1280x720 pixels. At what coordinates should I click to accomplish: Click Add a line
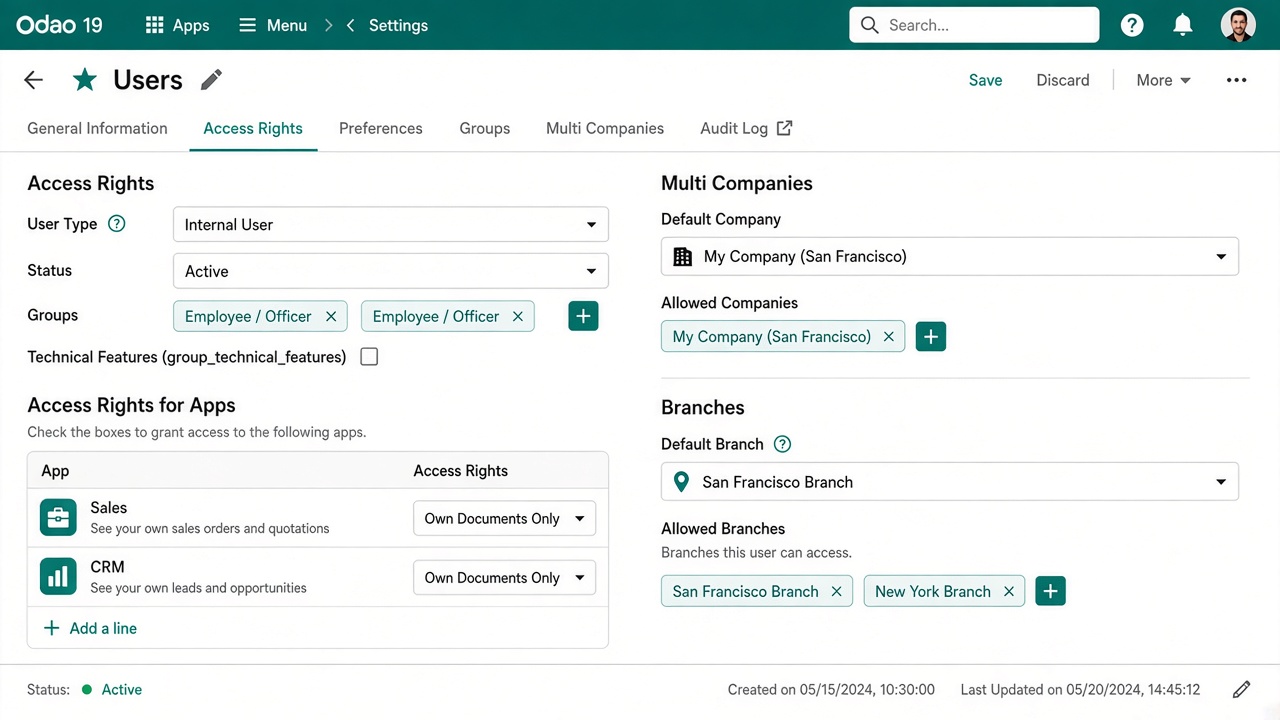[x=90, y=628]
